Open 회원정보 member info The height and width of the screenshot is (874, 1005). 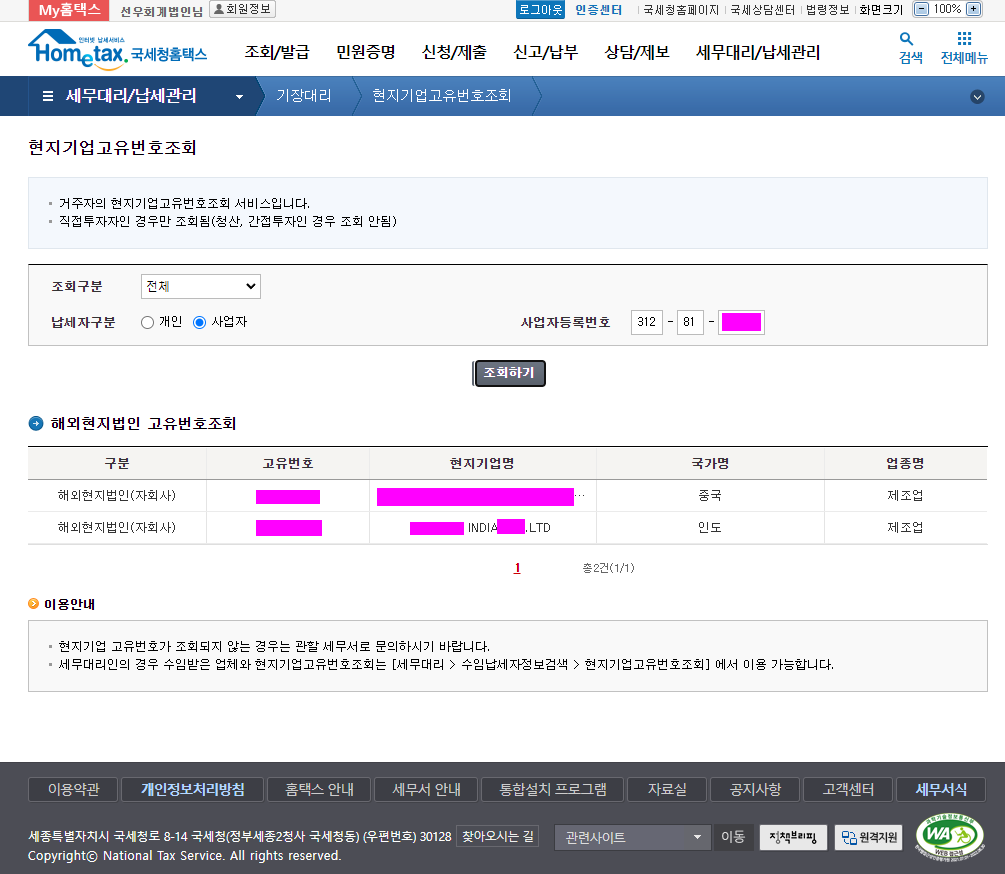(x=242, y=9)
